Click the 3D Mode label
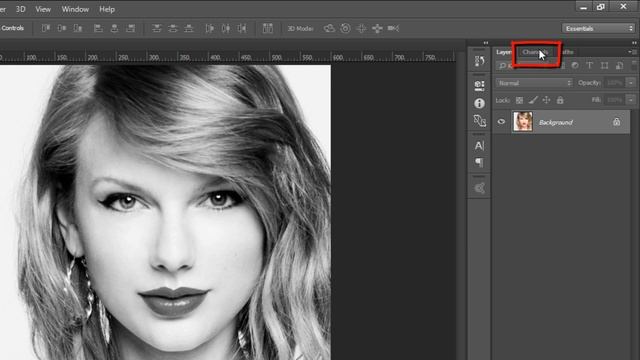 pyautogui.click(x=300, y=29)
